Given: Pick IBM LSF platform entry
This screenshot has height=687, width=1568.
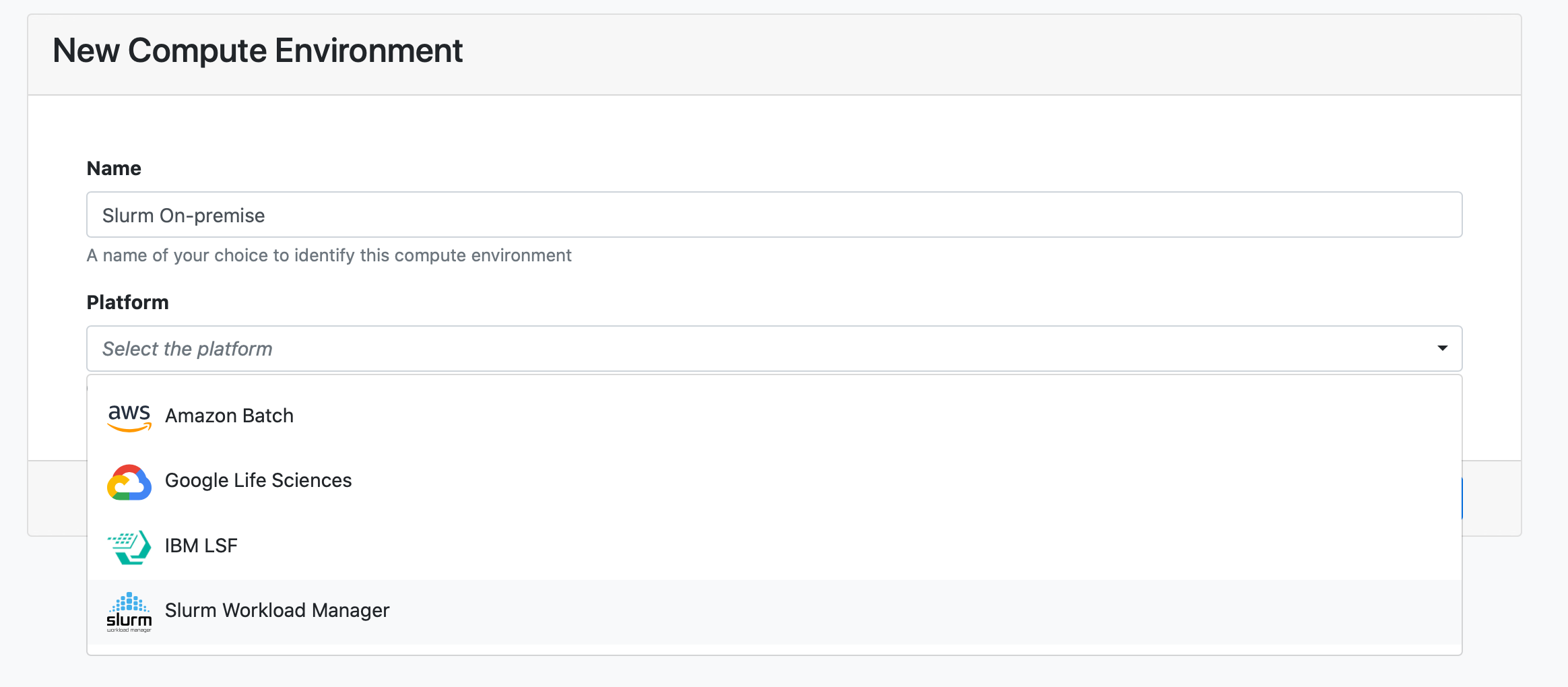Looking at the screenshot, I should pos(201,546).
